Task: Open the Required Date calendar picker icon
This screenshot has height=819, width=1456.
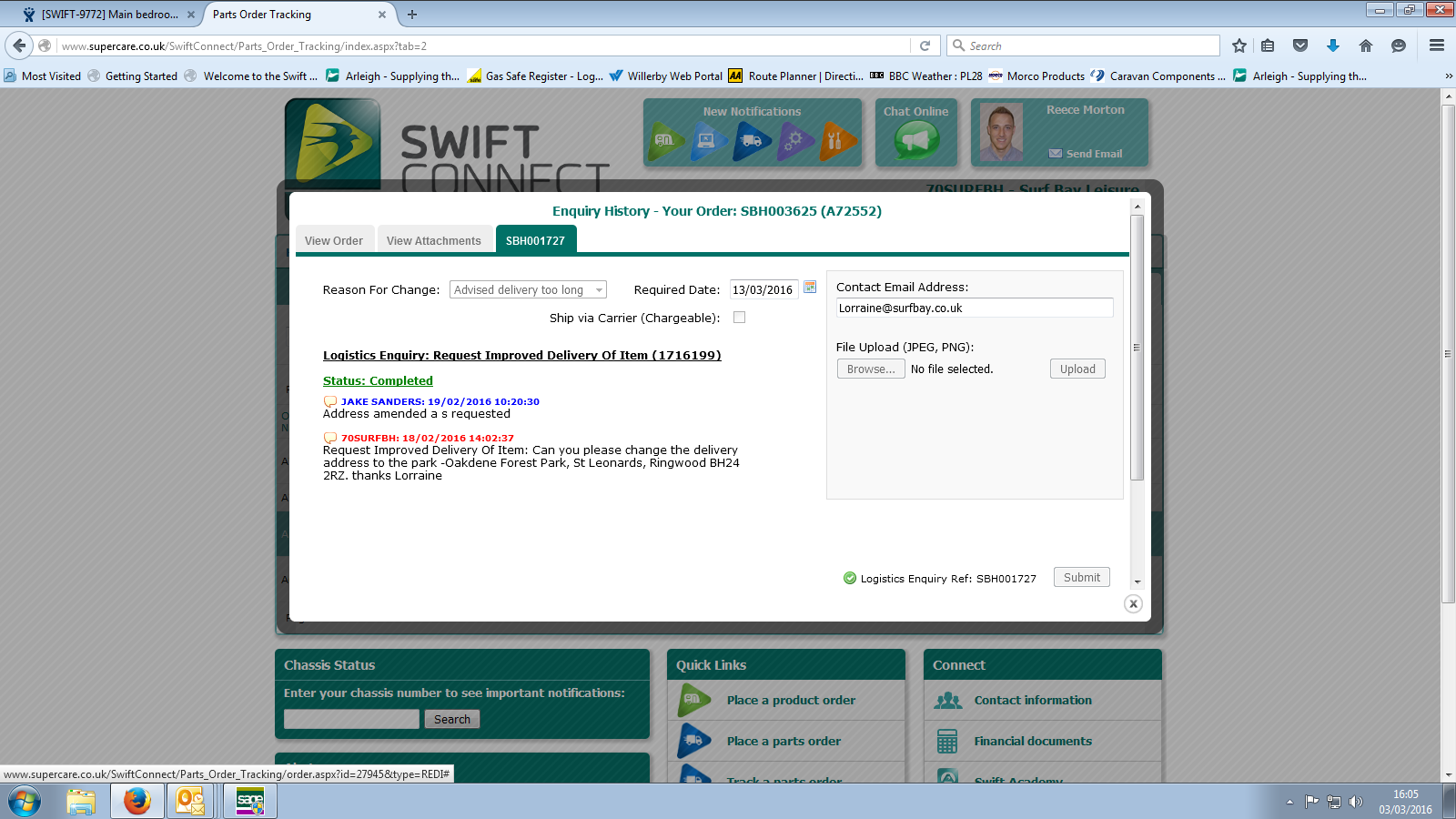Action: 810,288
